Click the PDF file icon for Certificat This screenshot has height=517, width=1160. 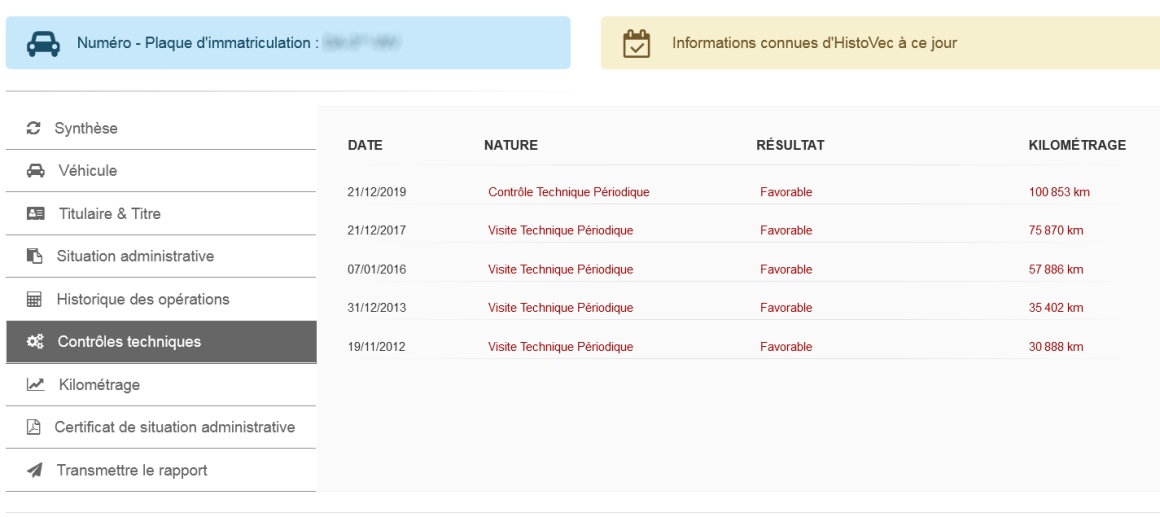coord(33,428)
